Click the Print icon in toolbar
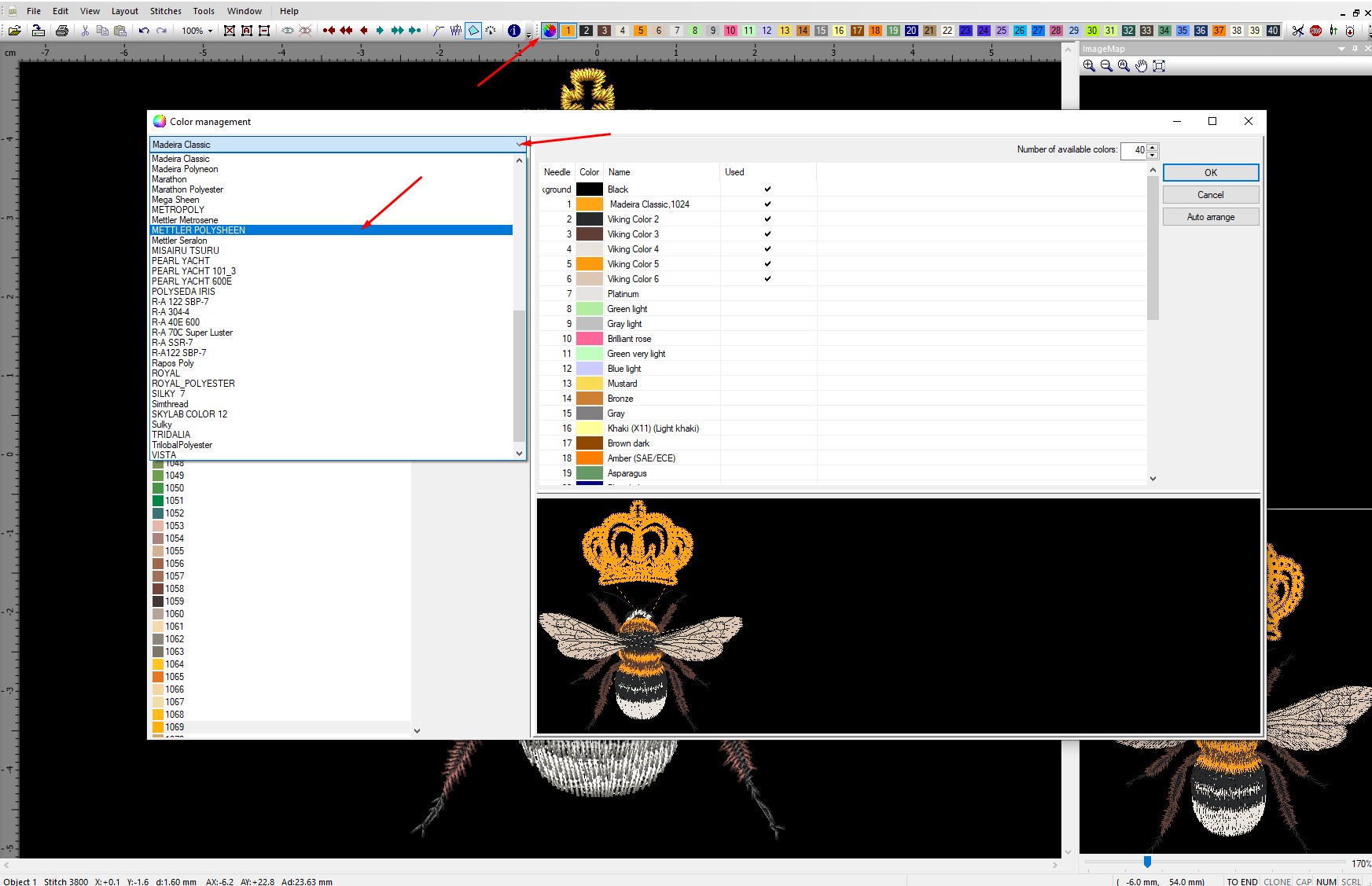1372x886 pixels. coord(62,31)
